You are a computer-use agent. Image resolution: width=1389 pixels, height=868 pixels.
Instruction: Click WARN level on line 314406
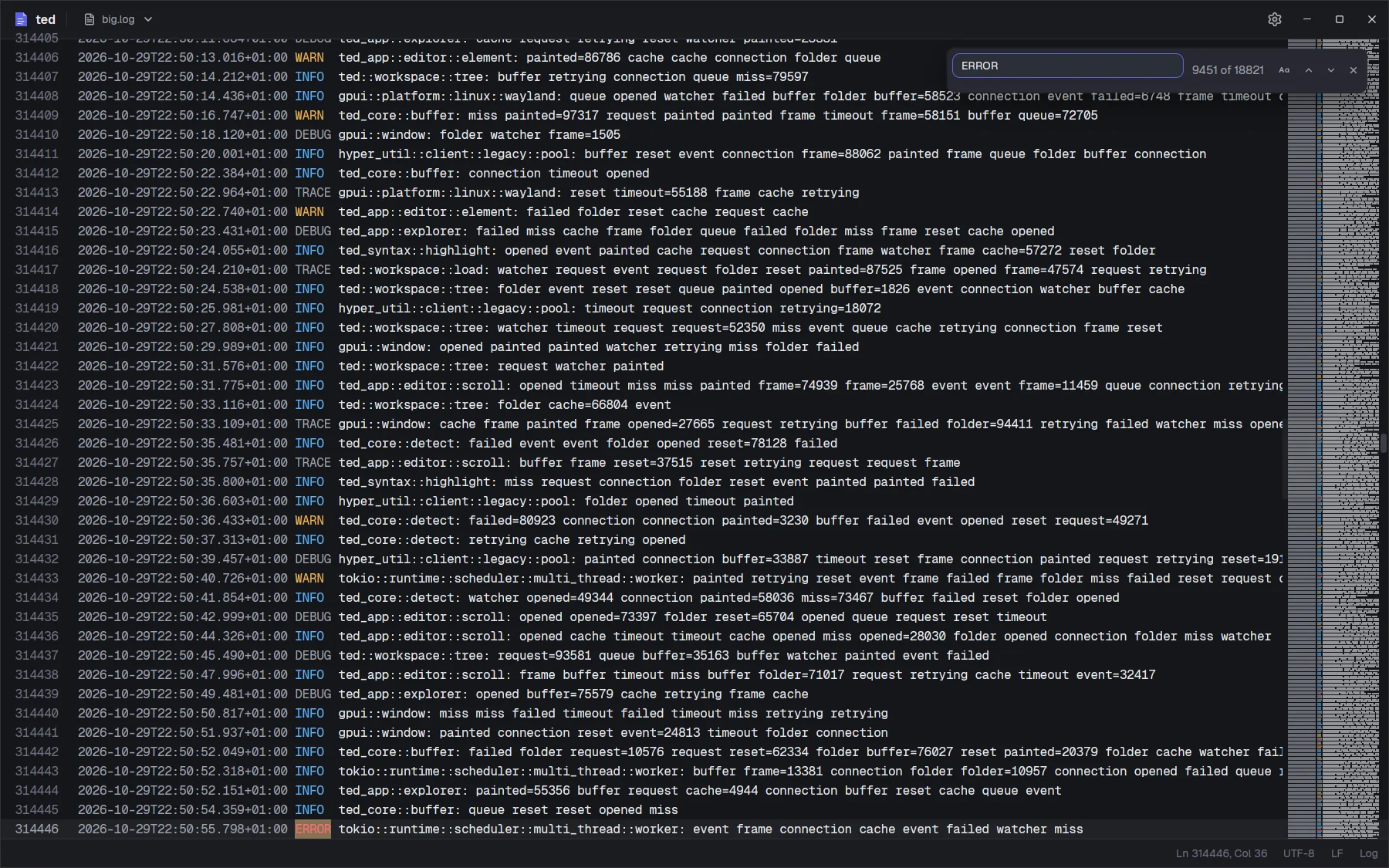309,58
